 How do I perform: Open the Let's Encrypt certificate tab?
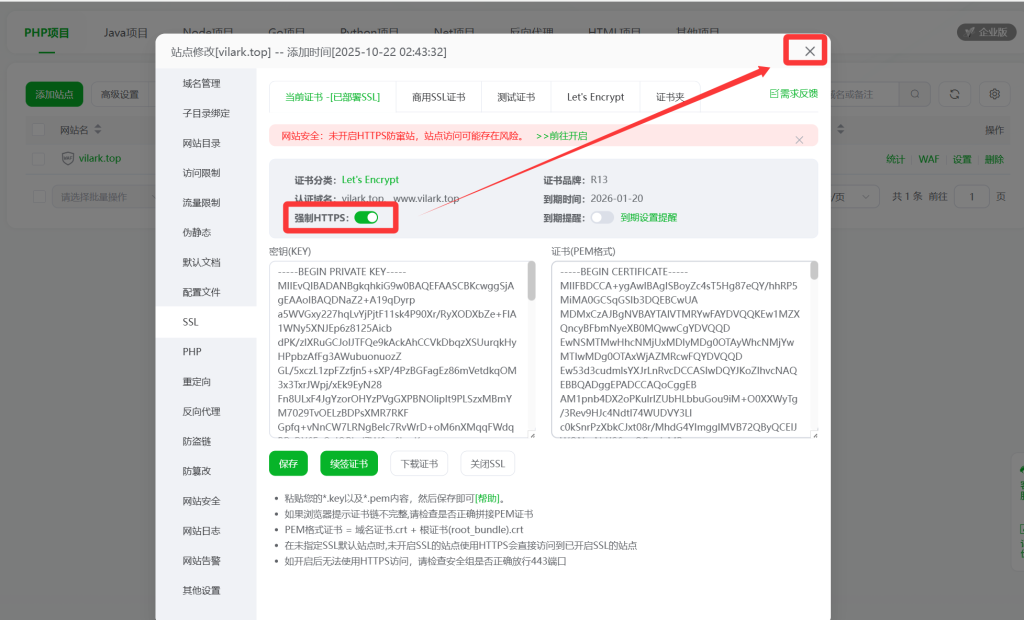[x=595, y=97]
